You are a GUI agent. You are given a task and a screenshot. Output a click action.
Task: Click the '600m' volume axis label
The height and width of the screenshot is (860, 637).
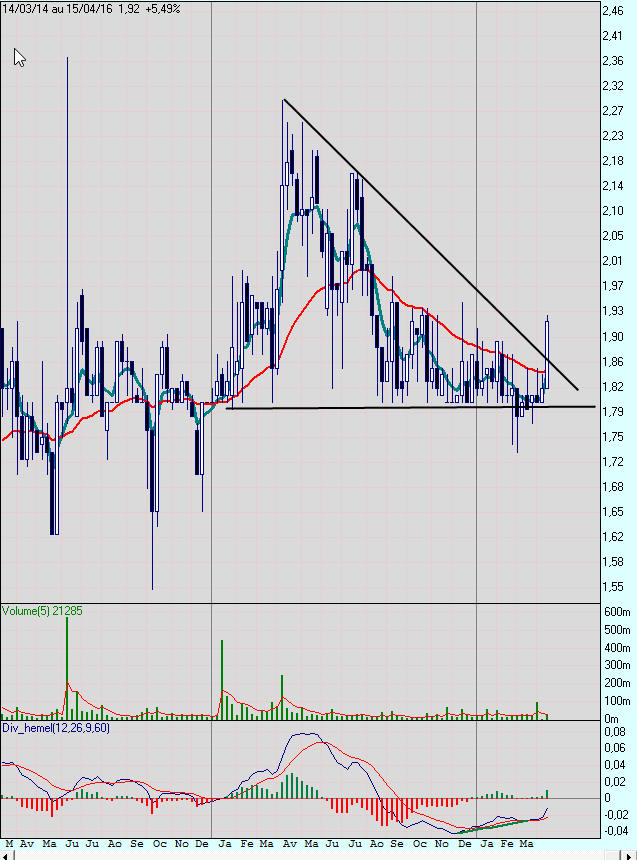click(x=617, y=612)
